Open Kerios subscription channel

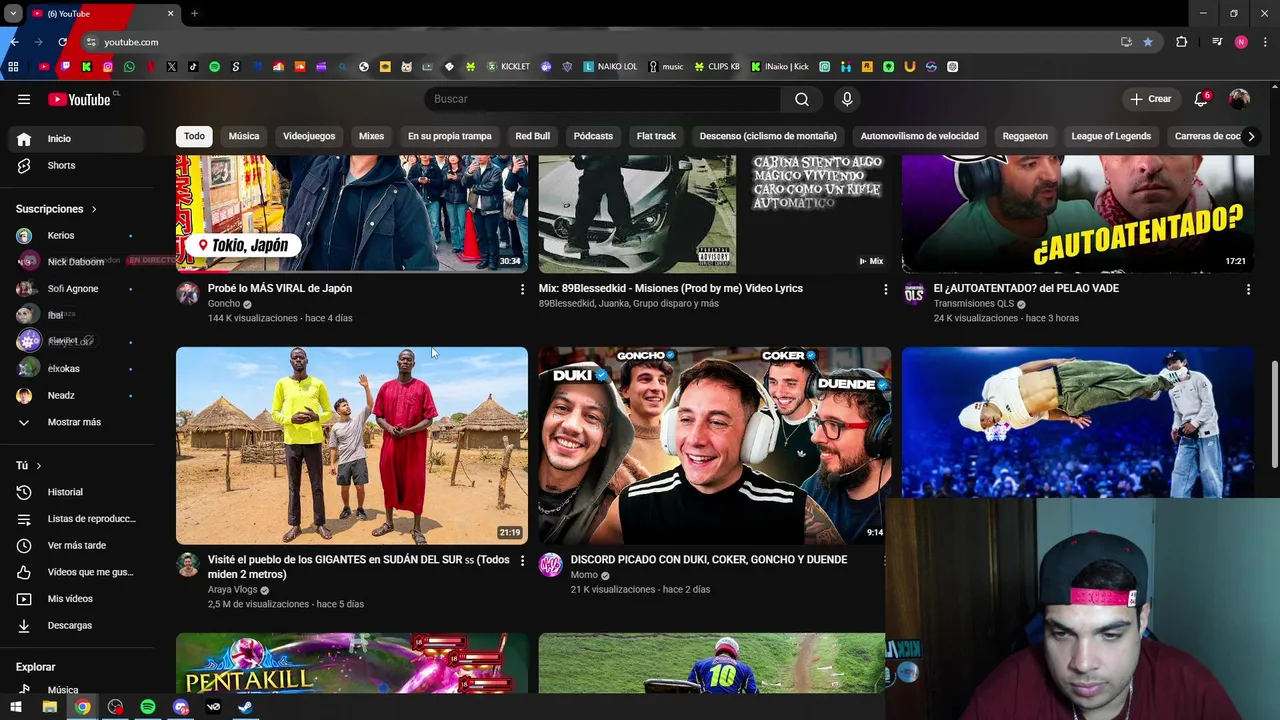[76, 236]
